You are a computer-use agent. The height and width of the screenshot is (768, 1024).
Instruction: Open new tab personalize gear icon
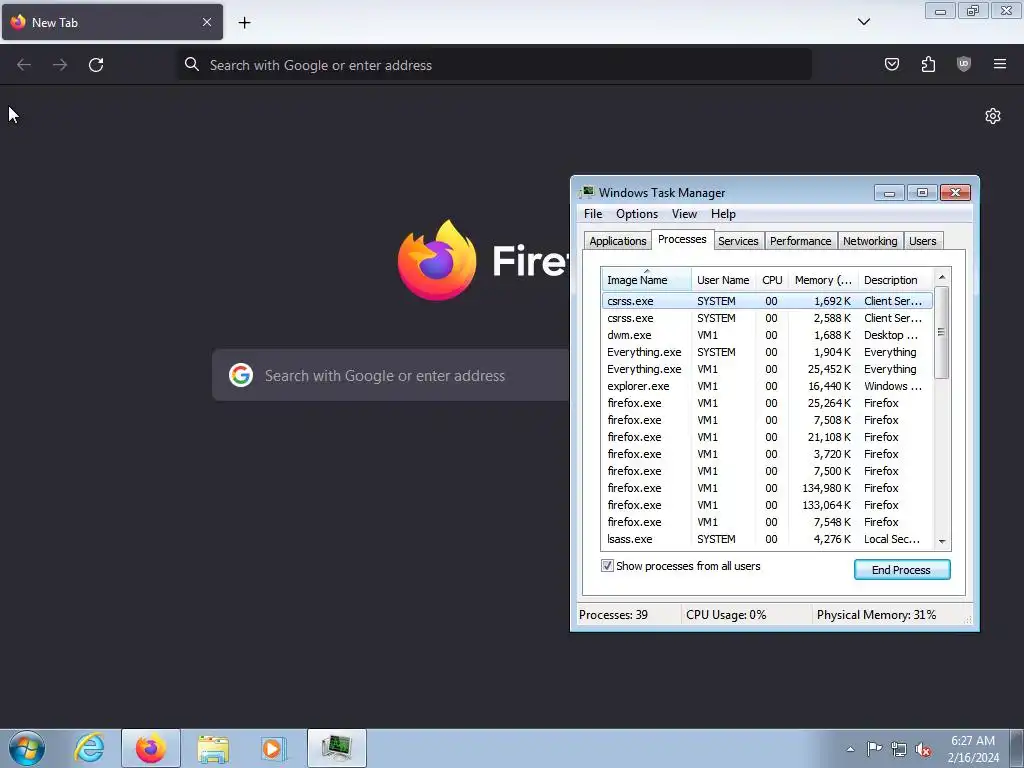pos(993,116)
